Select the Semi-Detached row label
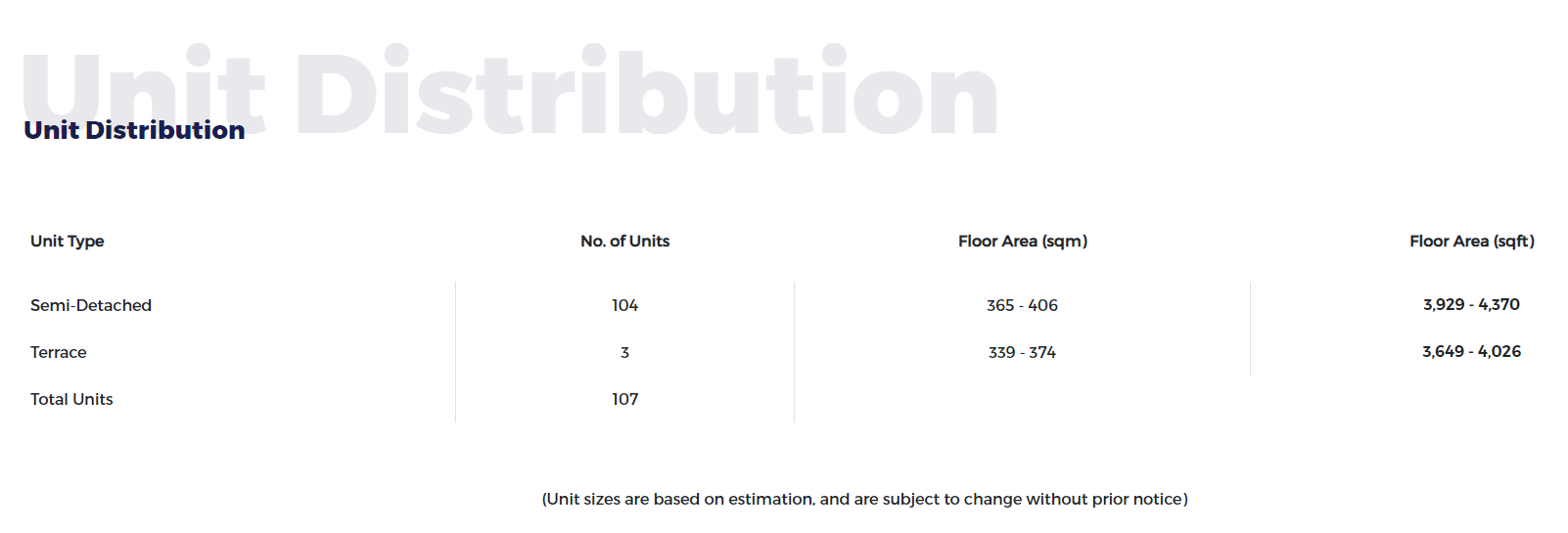This screenshot has width=1568, height=533. (x=91, y=305)
